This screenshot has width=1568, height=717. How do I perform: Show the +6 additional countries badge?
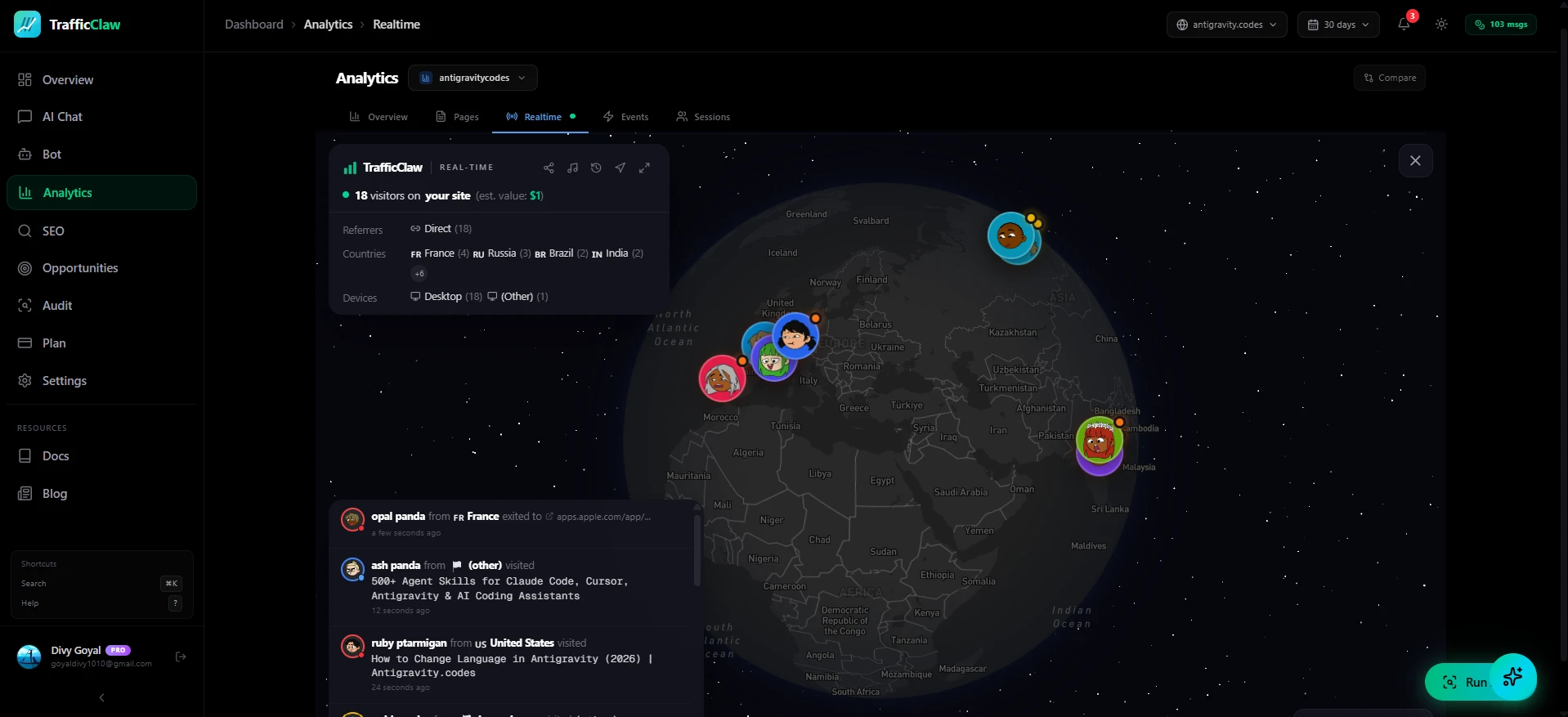[x=419, y=274]
